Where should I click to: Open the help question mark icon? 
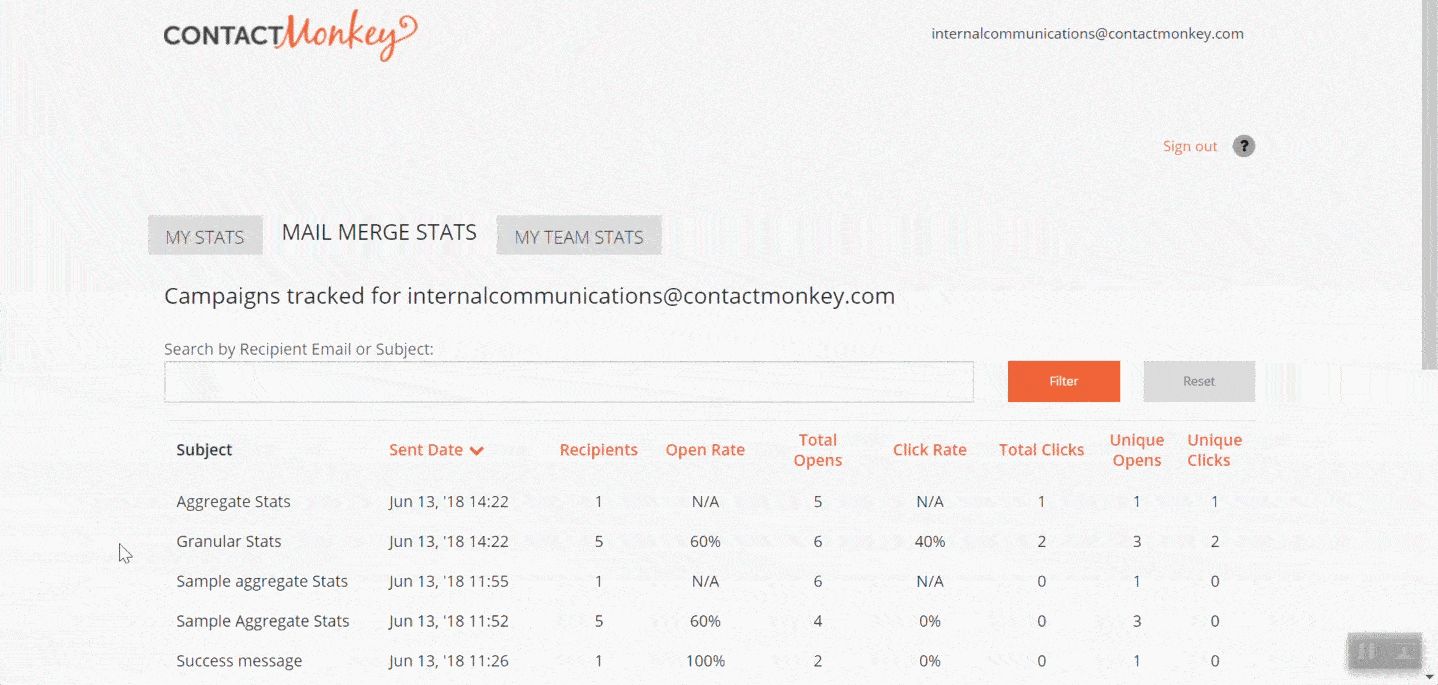coord(1243,146)
